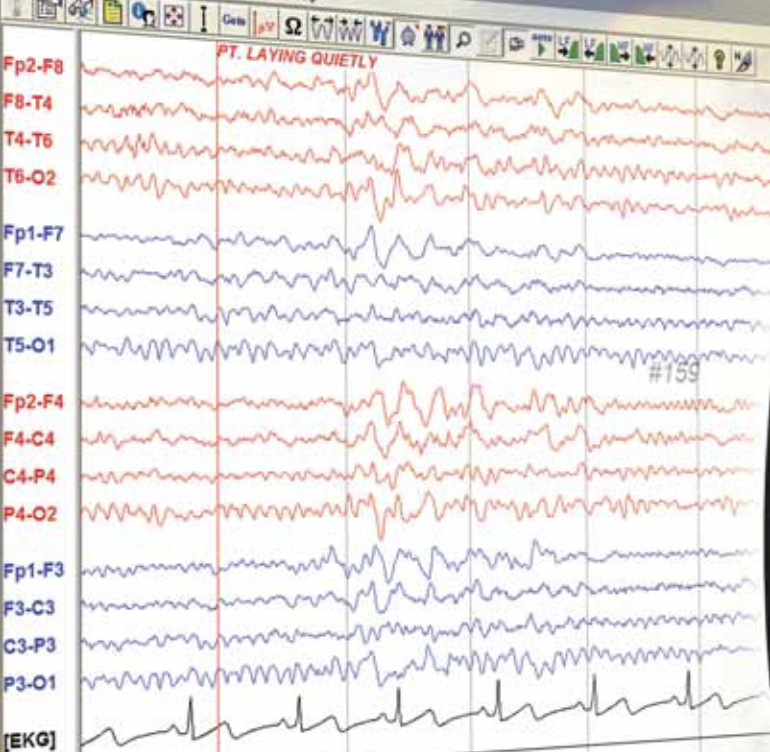Select the µV sensitivity icon
770x752 pixels.
click(x=264, y=24)
